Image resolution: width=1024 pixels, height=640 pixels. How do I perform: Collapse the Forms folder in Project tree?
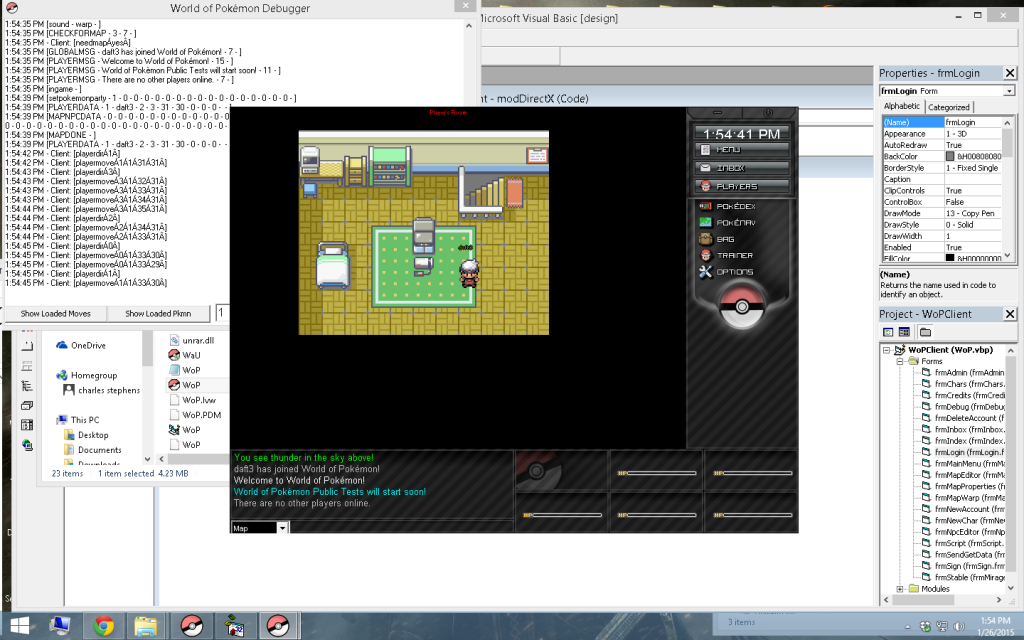[x=899, y=361]
